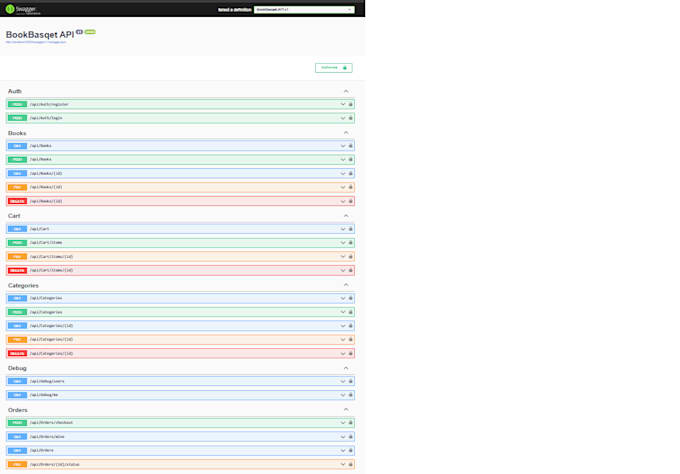680x474 pixels.
Task: Collapse the Orders section chevron
Action: pos(346,409)
